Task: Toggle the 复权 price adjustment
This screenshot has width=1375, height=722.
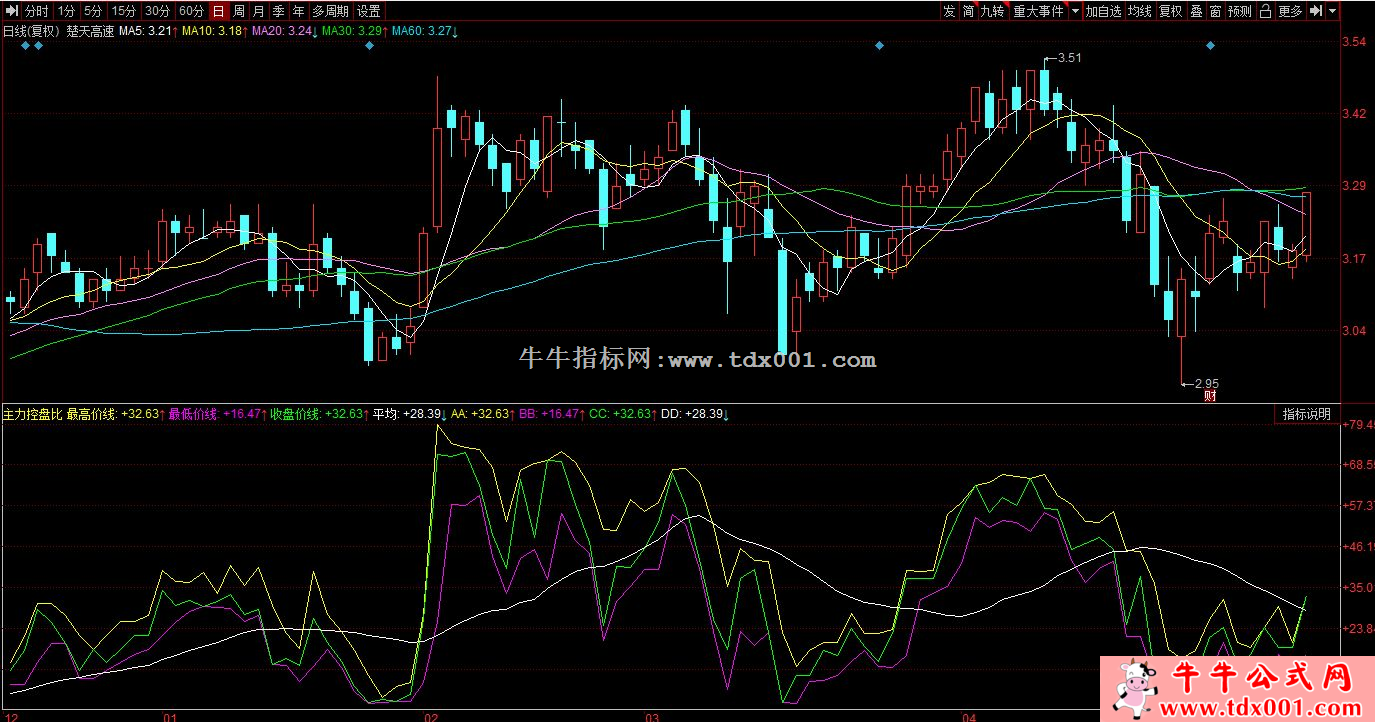Action: pos(1170,11)
